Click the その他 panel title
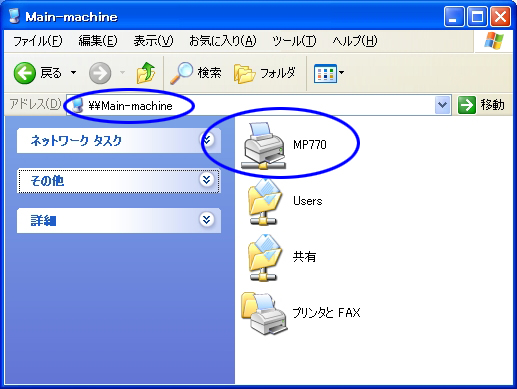 click(x=47, y=181)
